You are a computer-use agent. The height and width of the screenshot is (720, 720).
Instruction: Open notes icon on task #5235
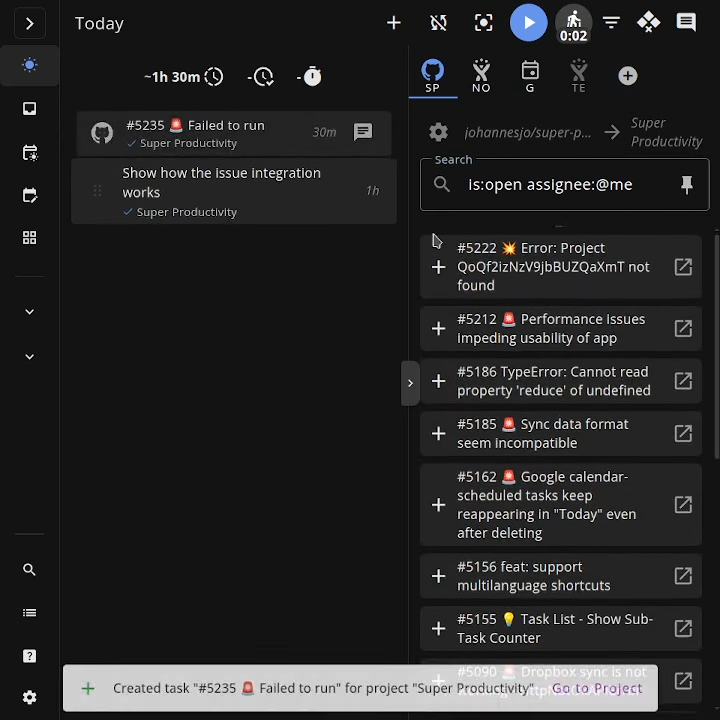(363, 132)
